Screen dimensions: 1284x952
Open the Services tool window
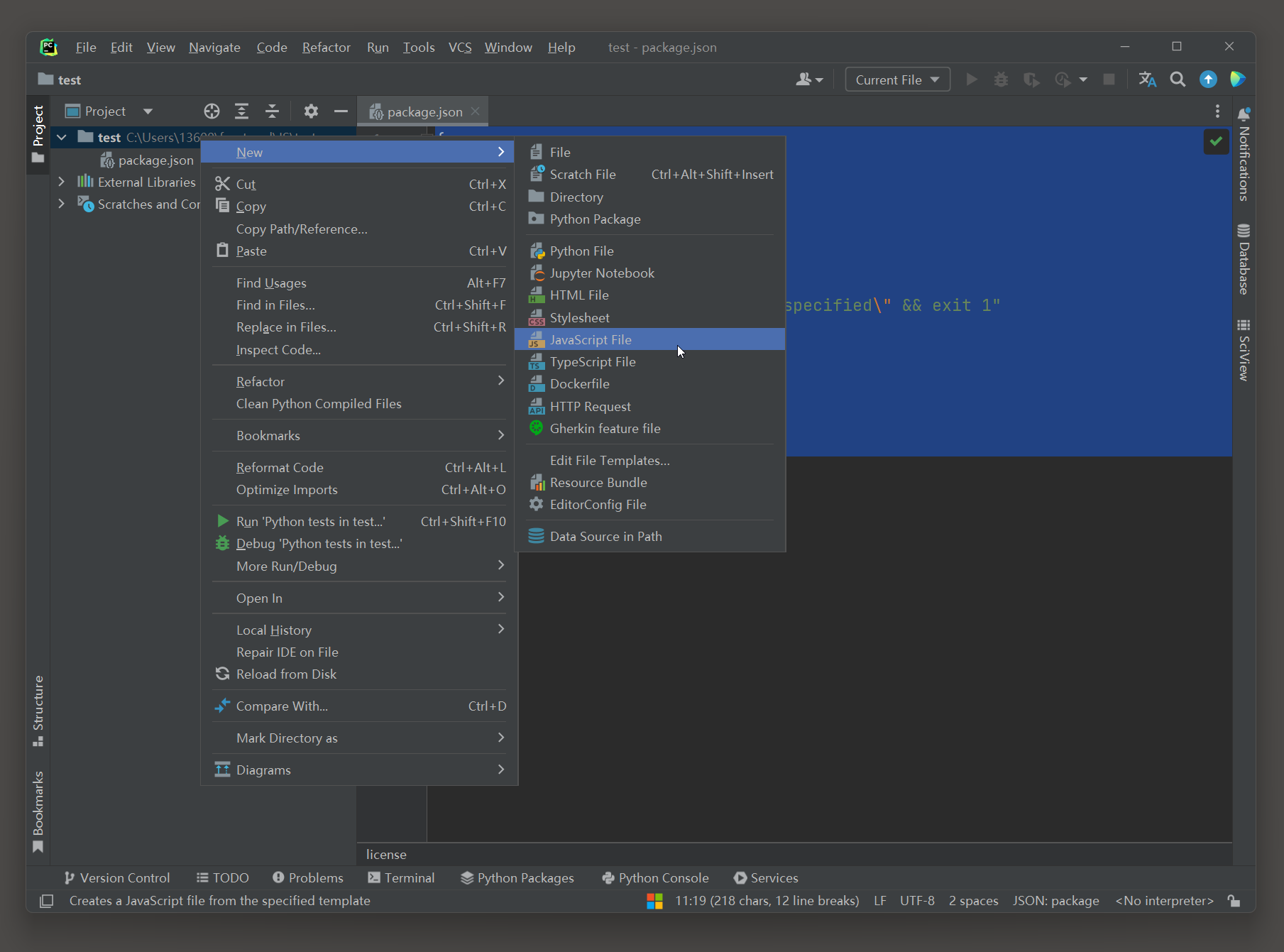(766, 877)
